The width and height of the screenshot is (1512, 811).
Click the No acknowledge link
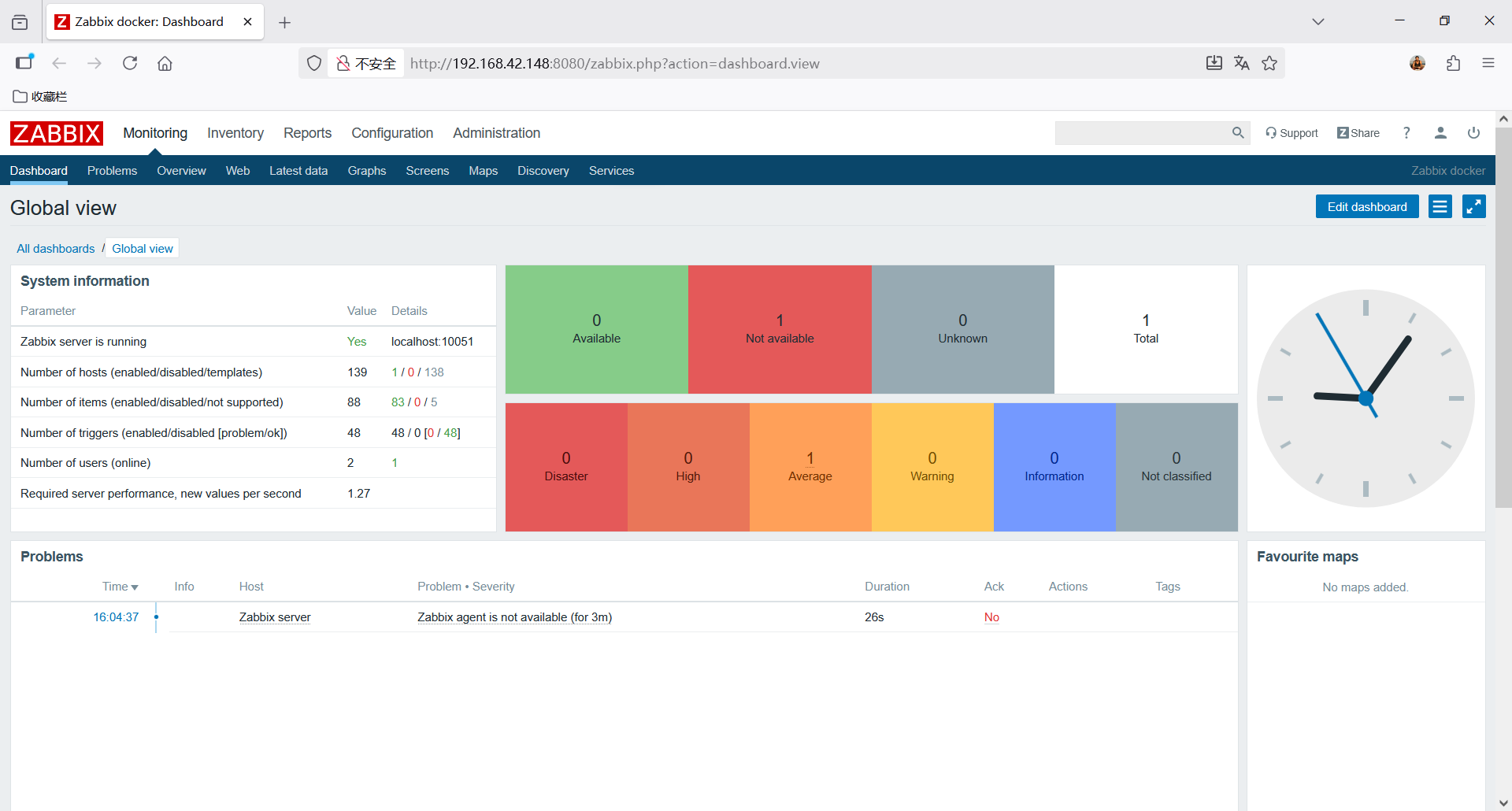pos(991,617)
